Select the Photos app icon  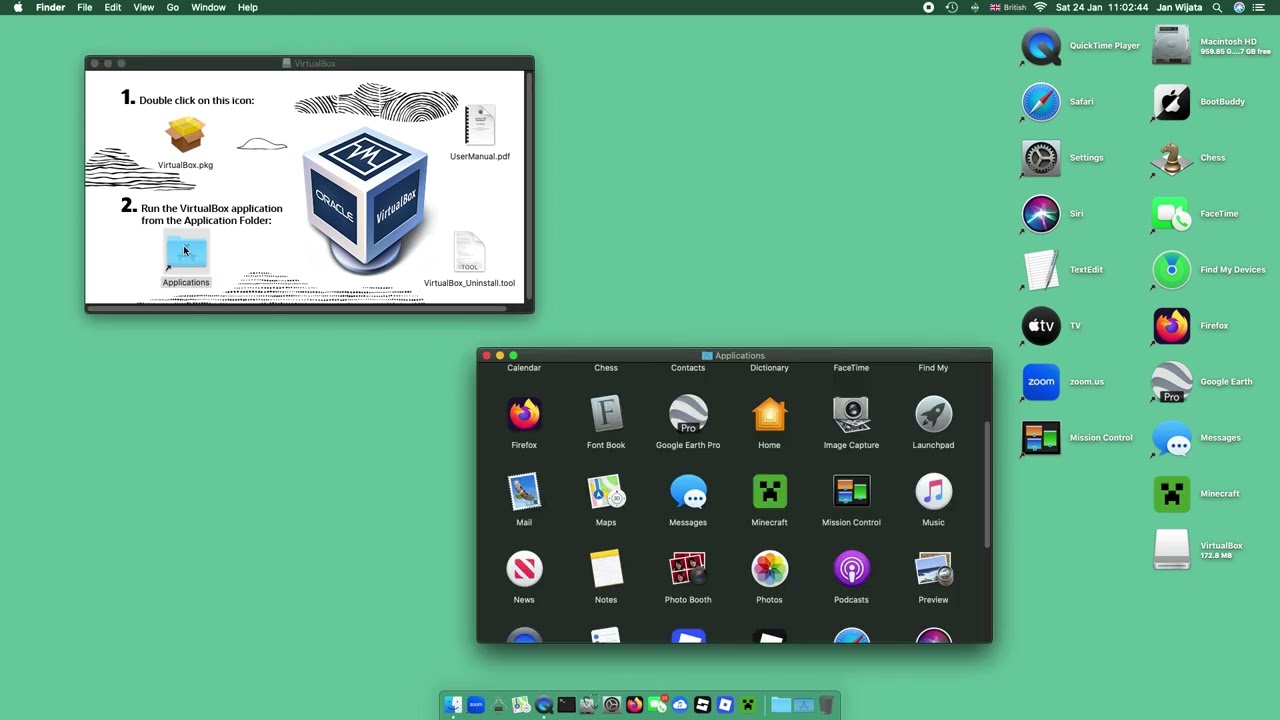(x=769, y=568)
